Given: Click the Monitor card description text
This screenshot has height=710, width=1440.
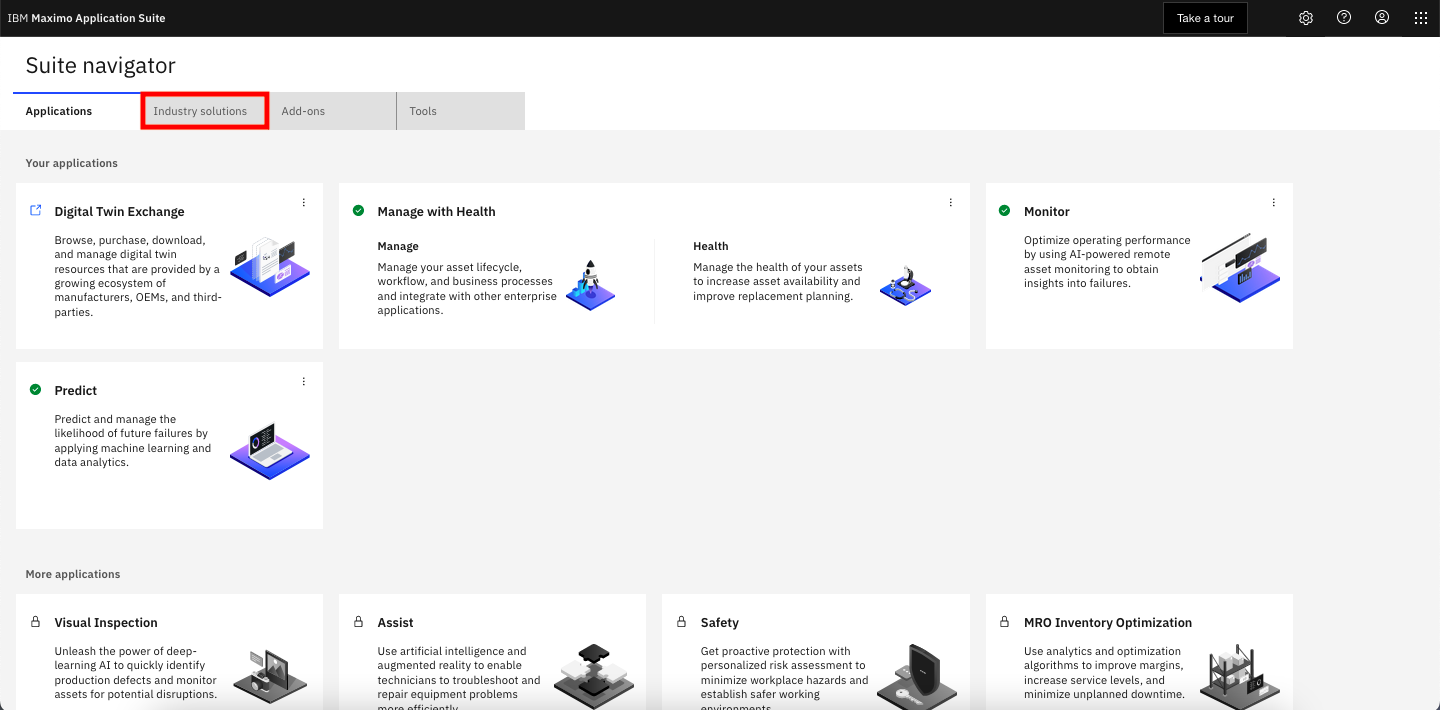Looking at the screenshot, I should 1107,262.
